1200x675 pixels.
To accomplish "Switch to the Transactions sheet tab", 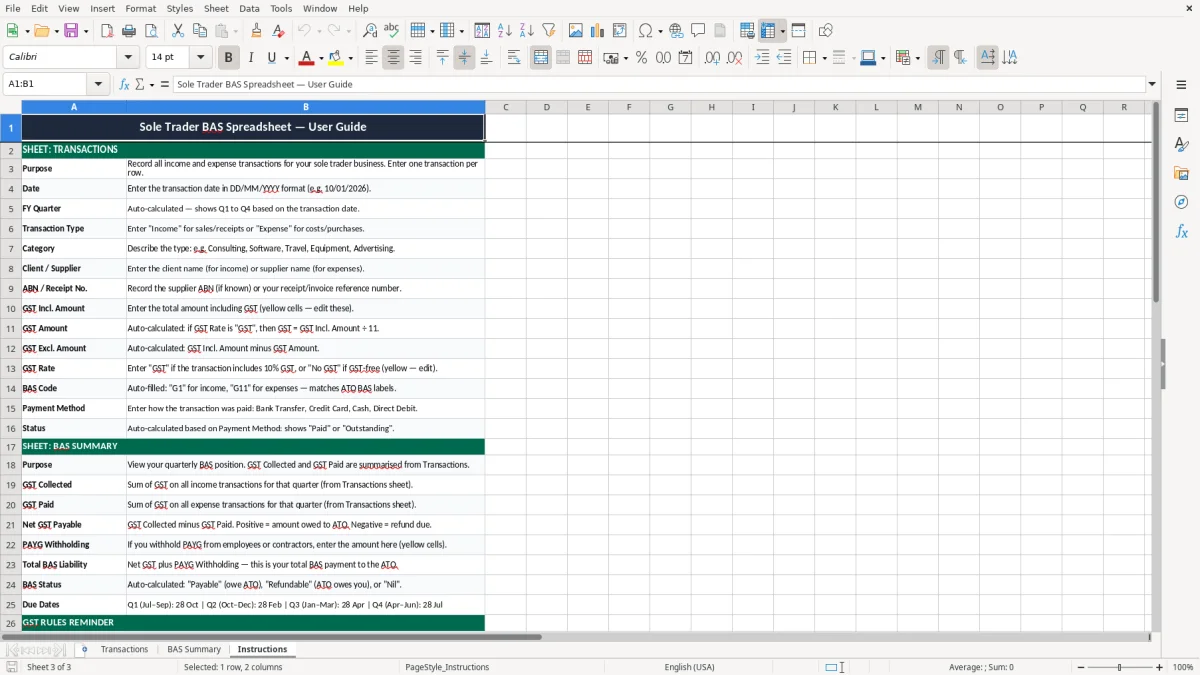I will [x=125, y=649].
